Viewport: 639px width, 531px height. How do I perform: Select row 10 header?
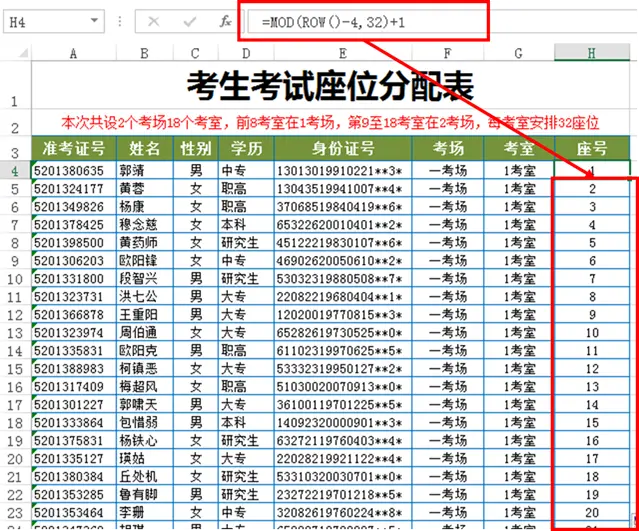click(x=15, y=279)
